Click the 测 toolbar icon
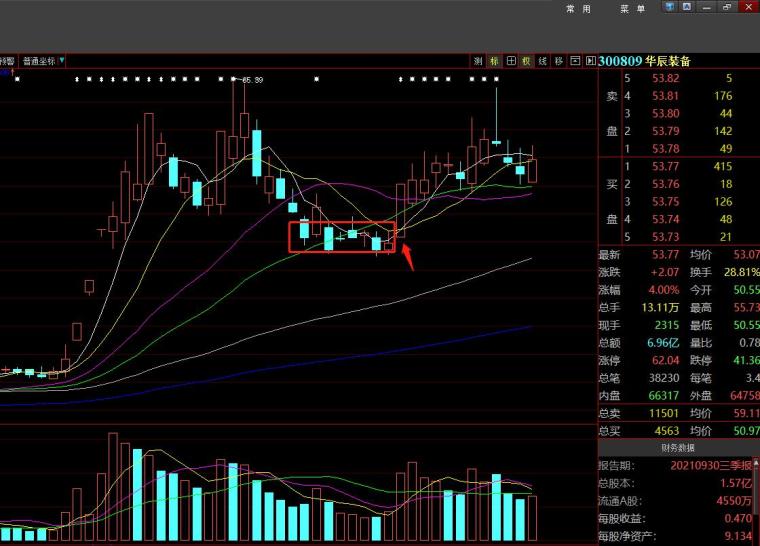This screenshot has height=546, width=760. pyautogui.click(x=478, y=61)
